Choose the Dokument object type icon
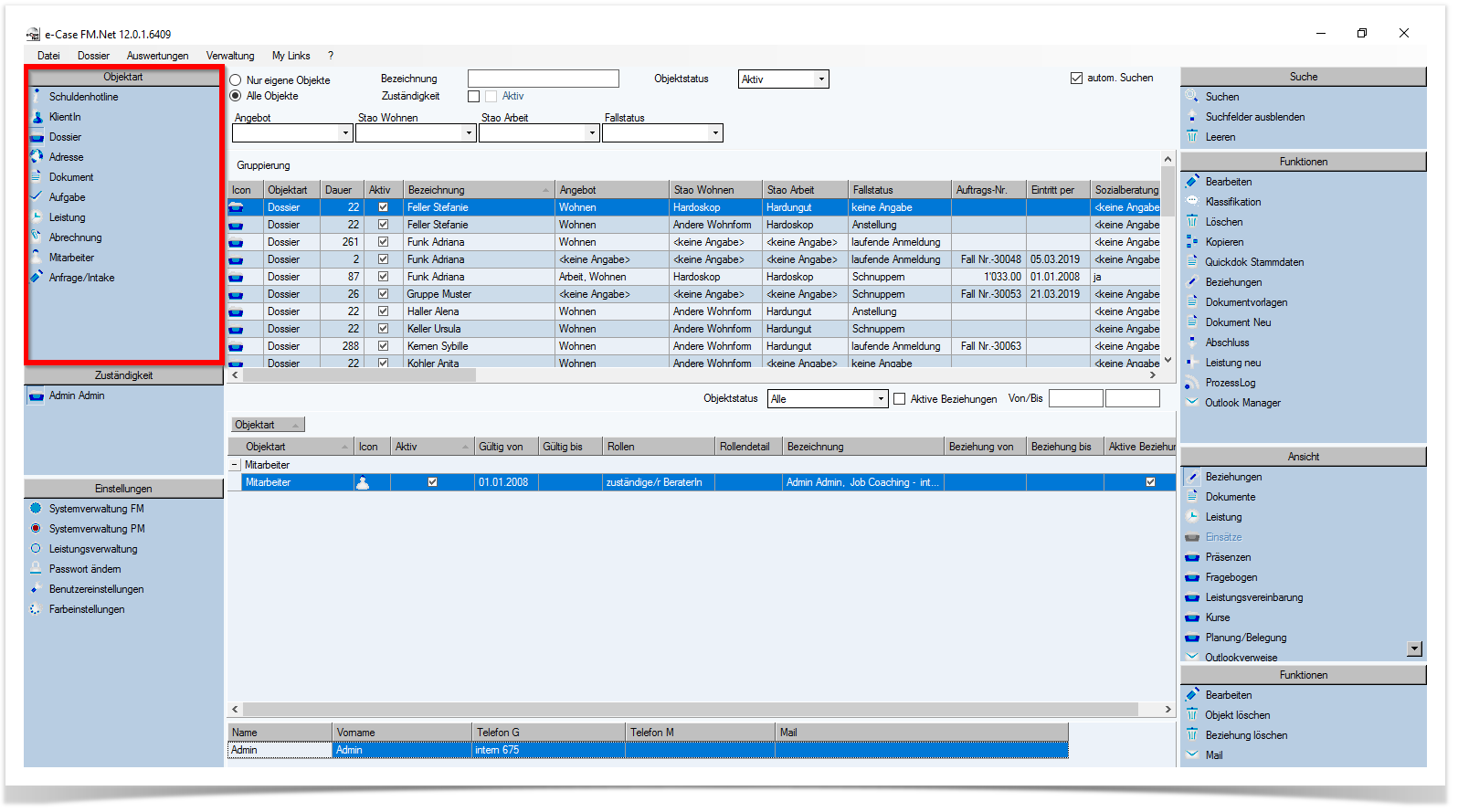This screenshot has height=812, width=1458. (37, 177)
